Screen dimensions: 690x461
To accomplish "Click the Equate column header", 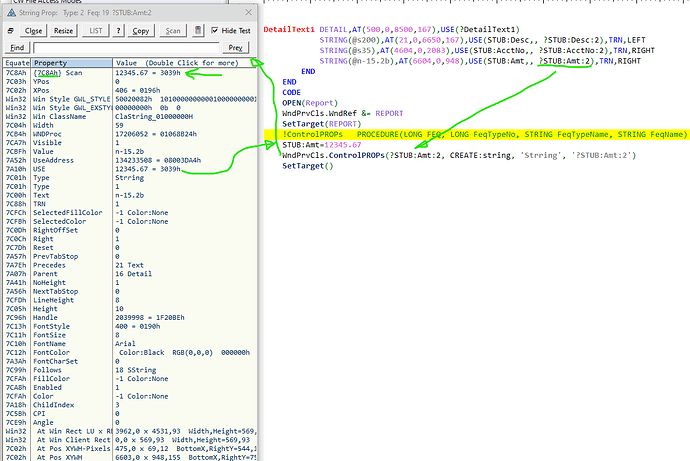I will [x=16, y=62].
